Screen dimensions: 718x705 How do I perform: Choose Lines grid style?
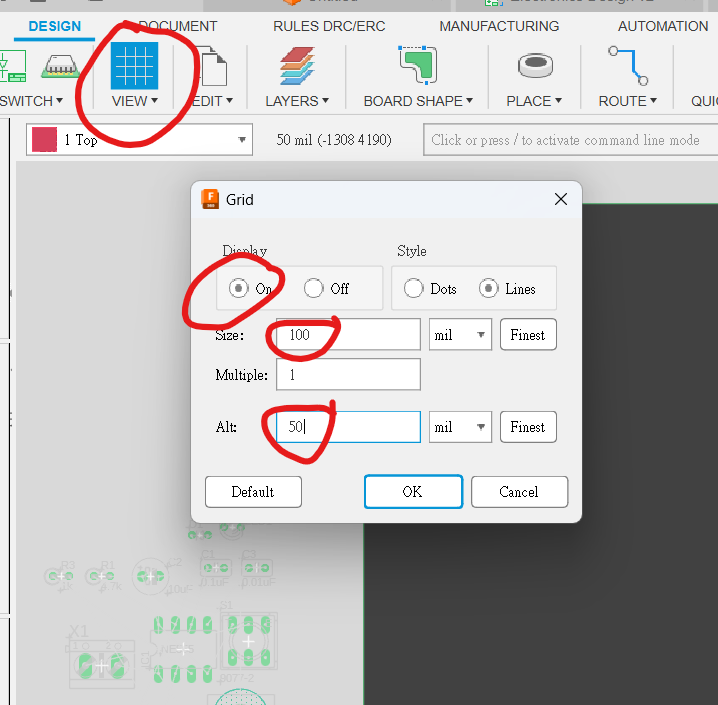[x=489, y=288]
